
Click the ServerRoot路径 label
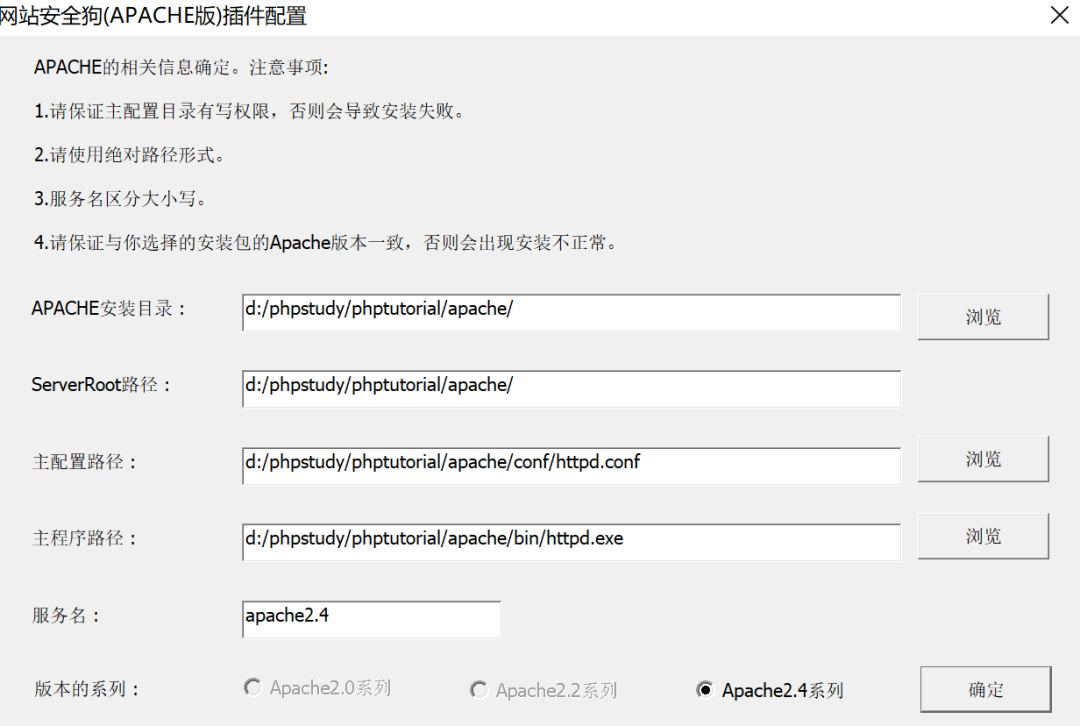tap(101, 384)
